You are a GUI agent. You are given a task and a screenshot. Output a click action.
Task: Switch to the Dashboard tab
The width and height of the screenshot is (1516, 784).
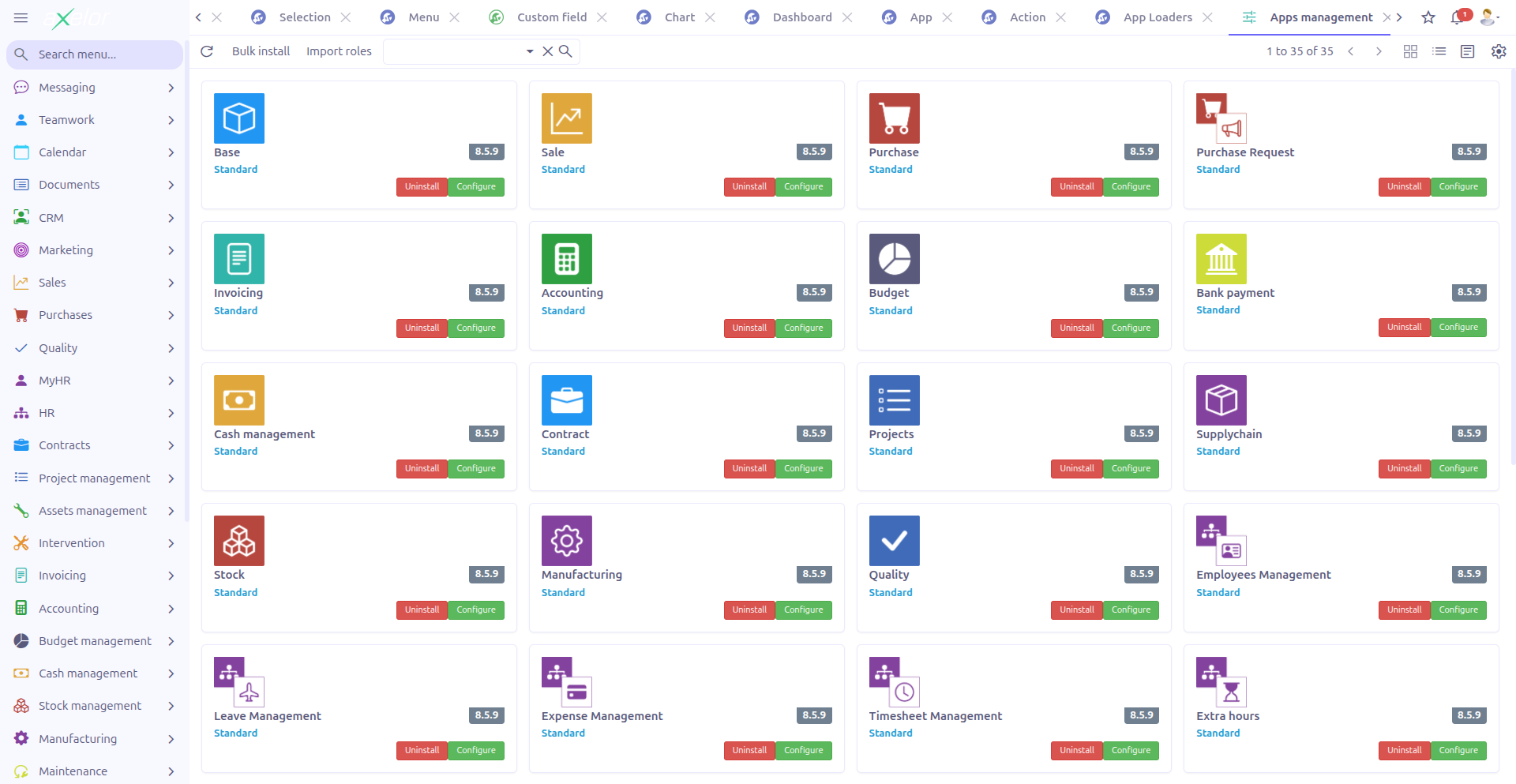tap(802, 17)
